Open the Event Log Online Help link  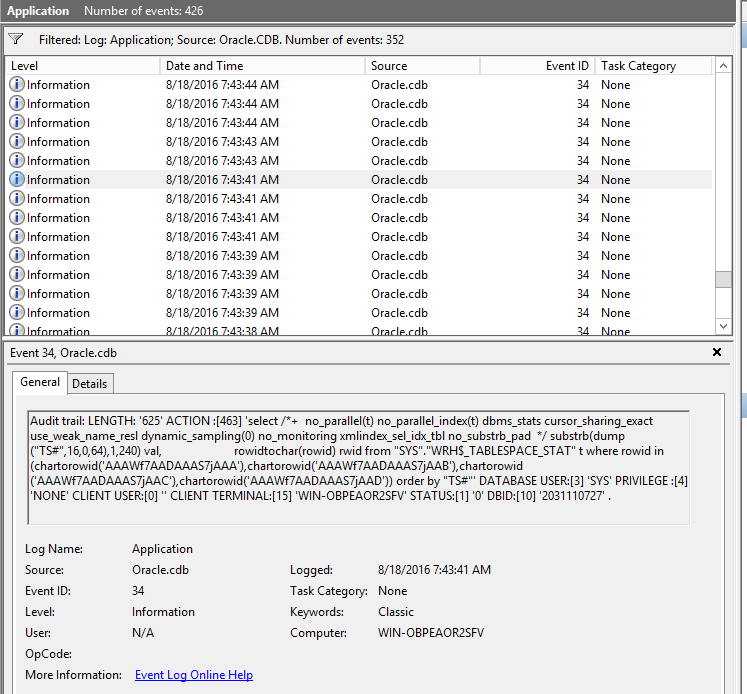click(193, 675)
